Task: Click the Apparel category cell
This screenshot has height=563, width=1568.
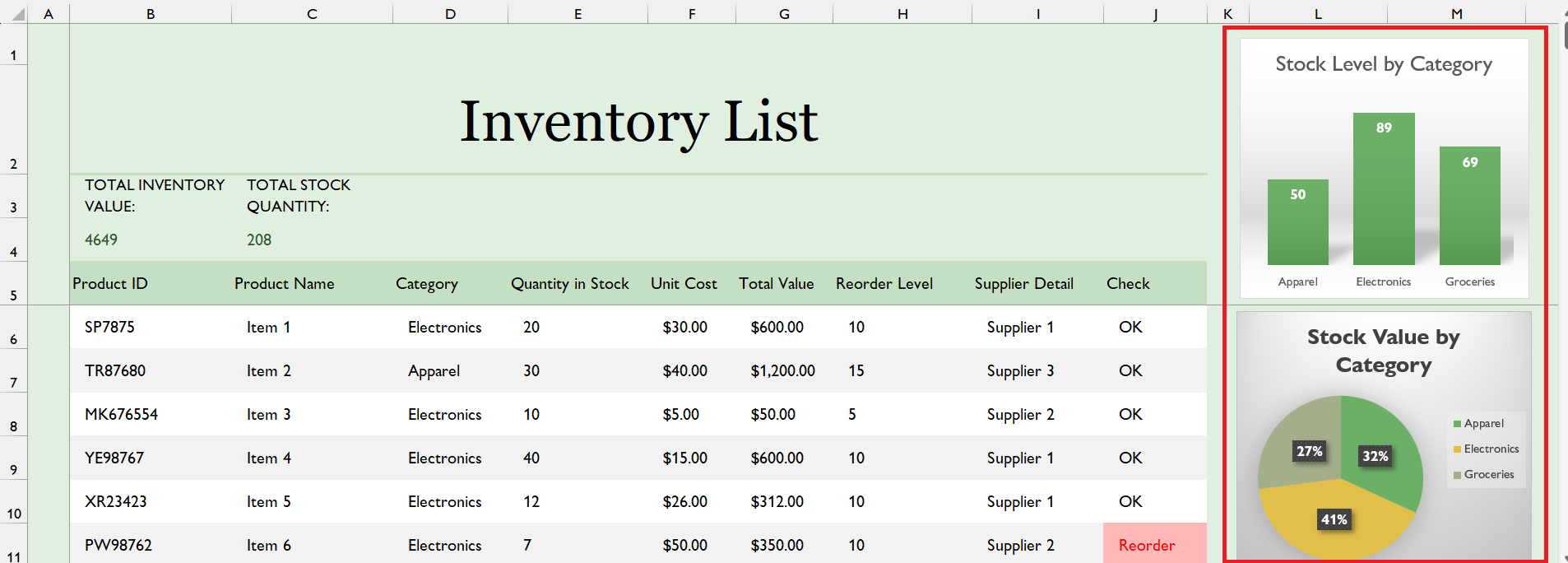Action: pos(450,370)
